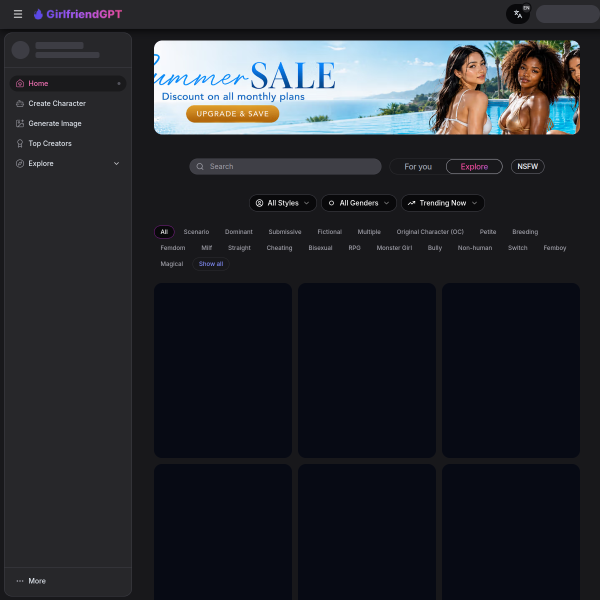Open the All Styles dropdown
Image resolution: width=600 pixels, height=600 pixels.
coord(283,203)
